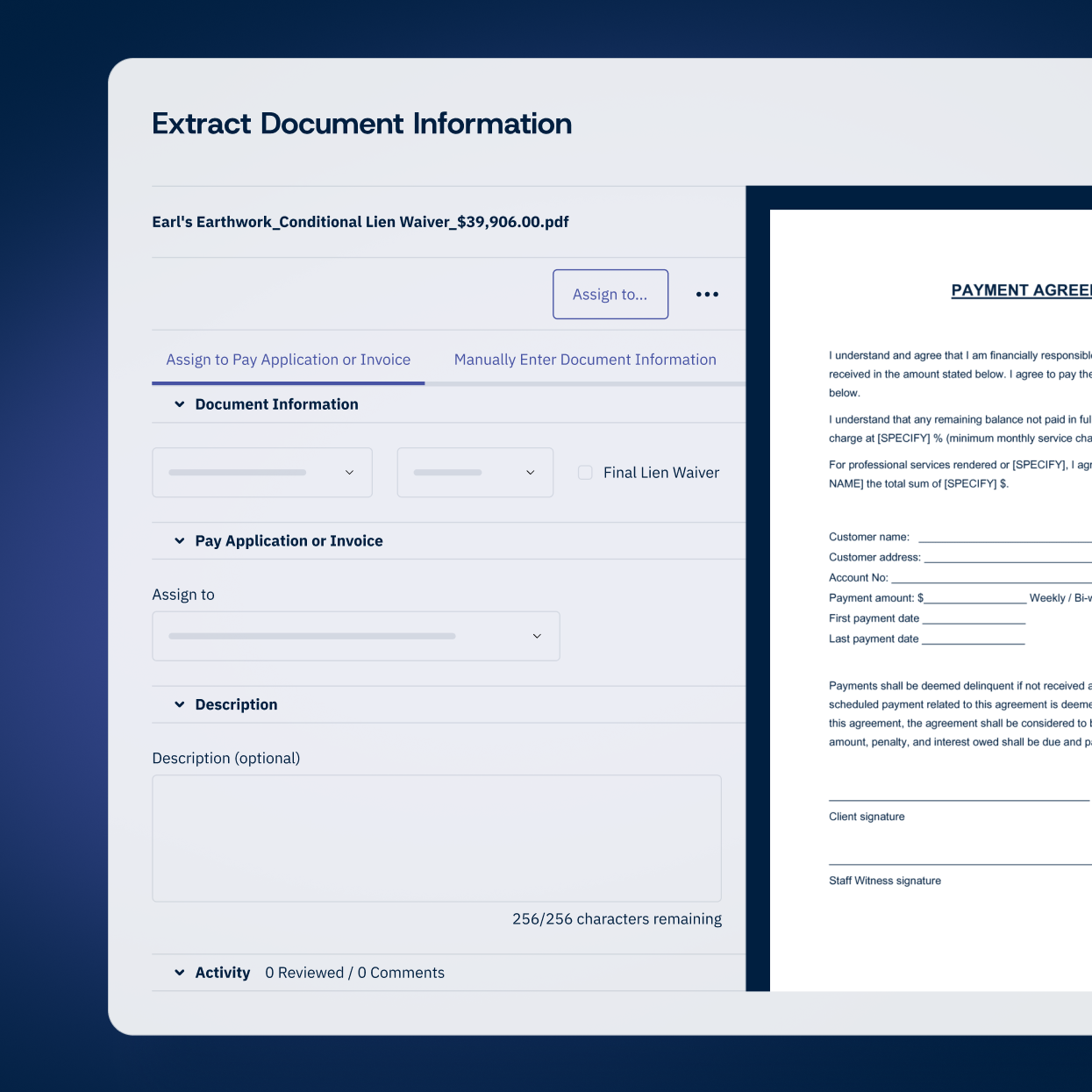Collapse the Activity section chevron

(180, 973)
